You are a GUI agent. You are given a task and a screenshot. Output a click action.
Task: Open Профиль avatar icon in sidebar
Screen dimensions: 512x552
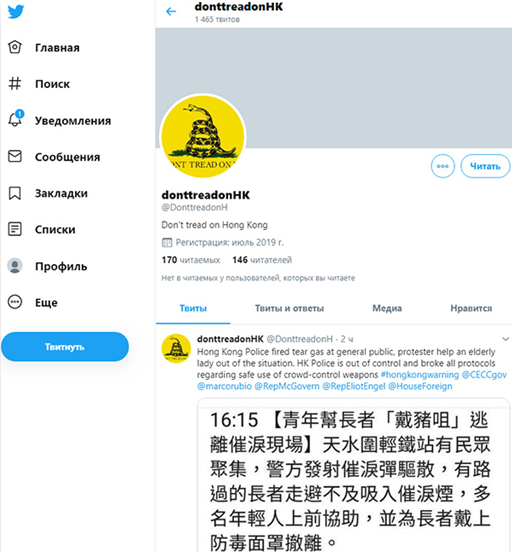tap(15, 266)
